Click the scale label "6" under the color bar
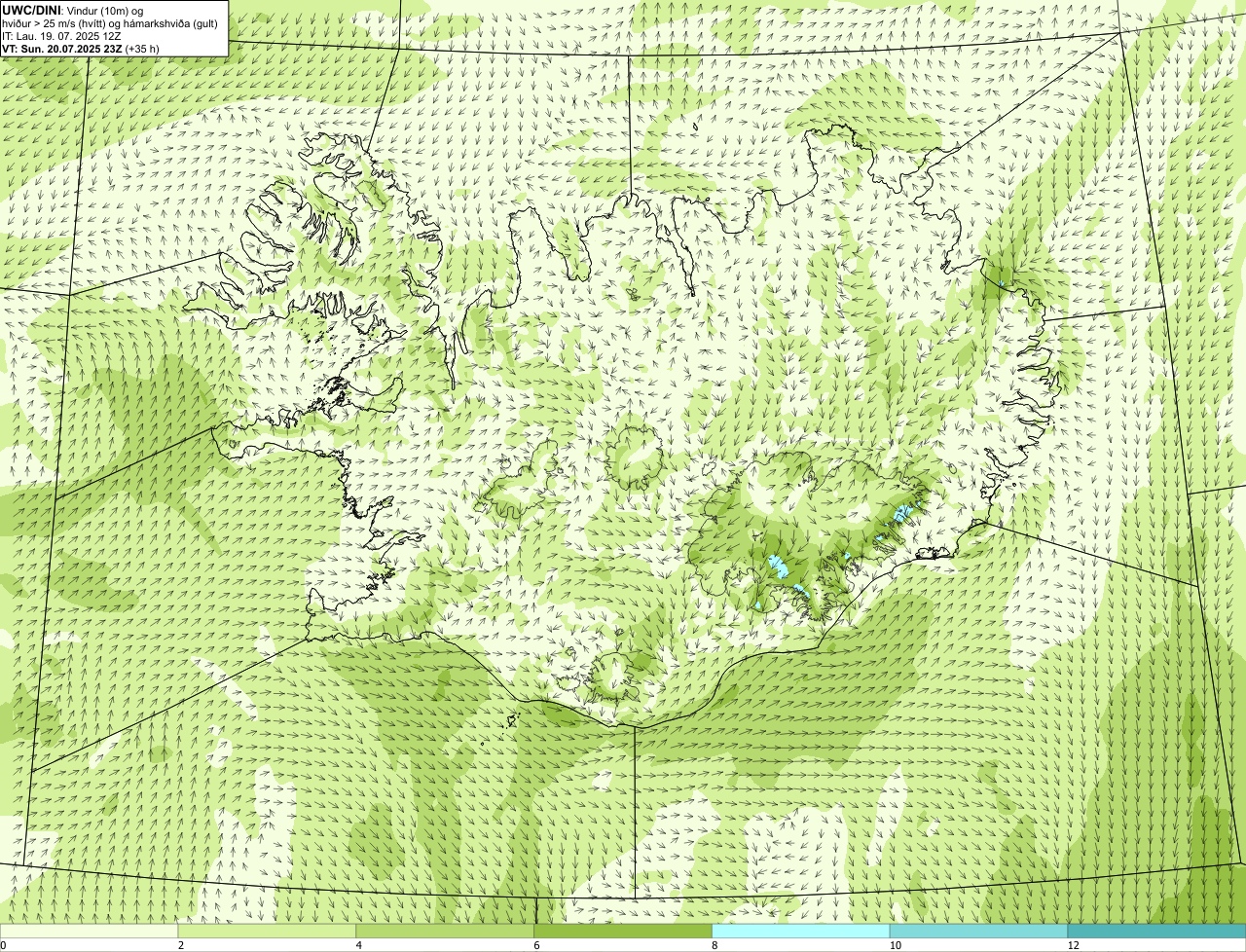 (x=536, y=945)
